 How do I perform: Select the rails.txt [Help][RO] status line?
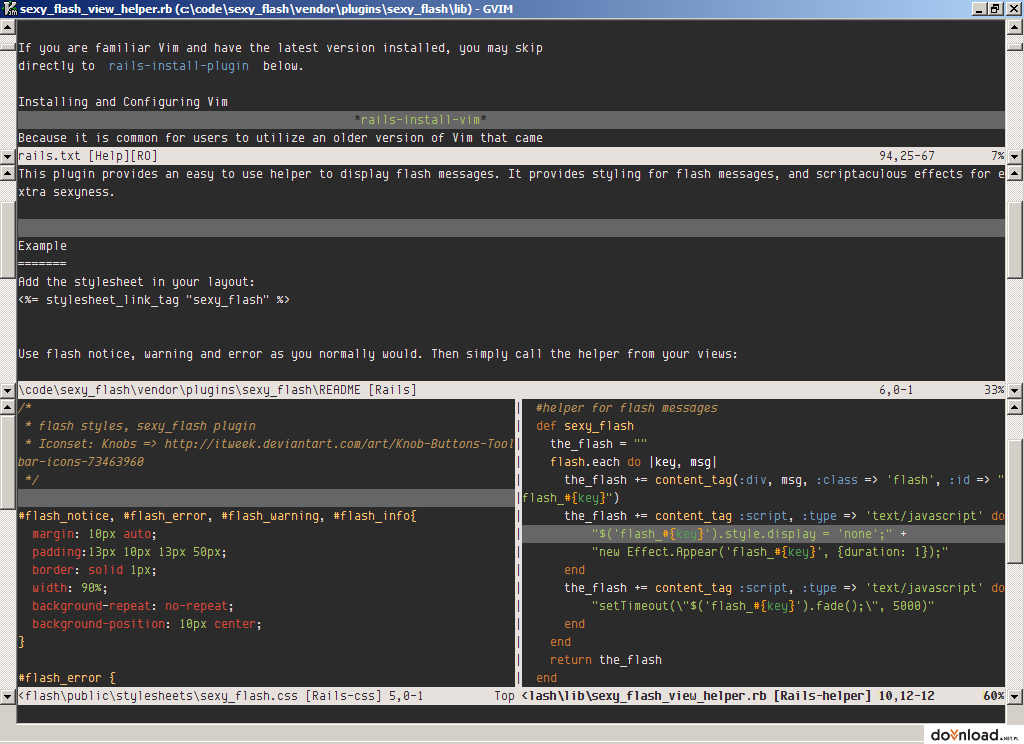tap(511, 156)
